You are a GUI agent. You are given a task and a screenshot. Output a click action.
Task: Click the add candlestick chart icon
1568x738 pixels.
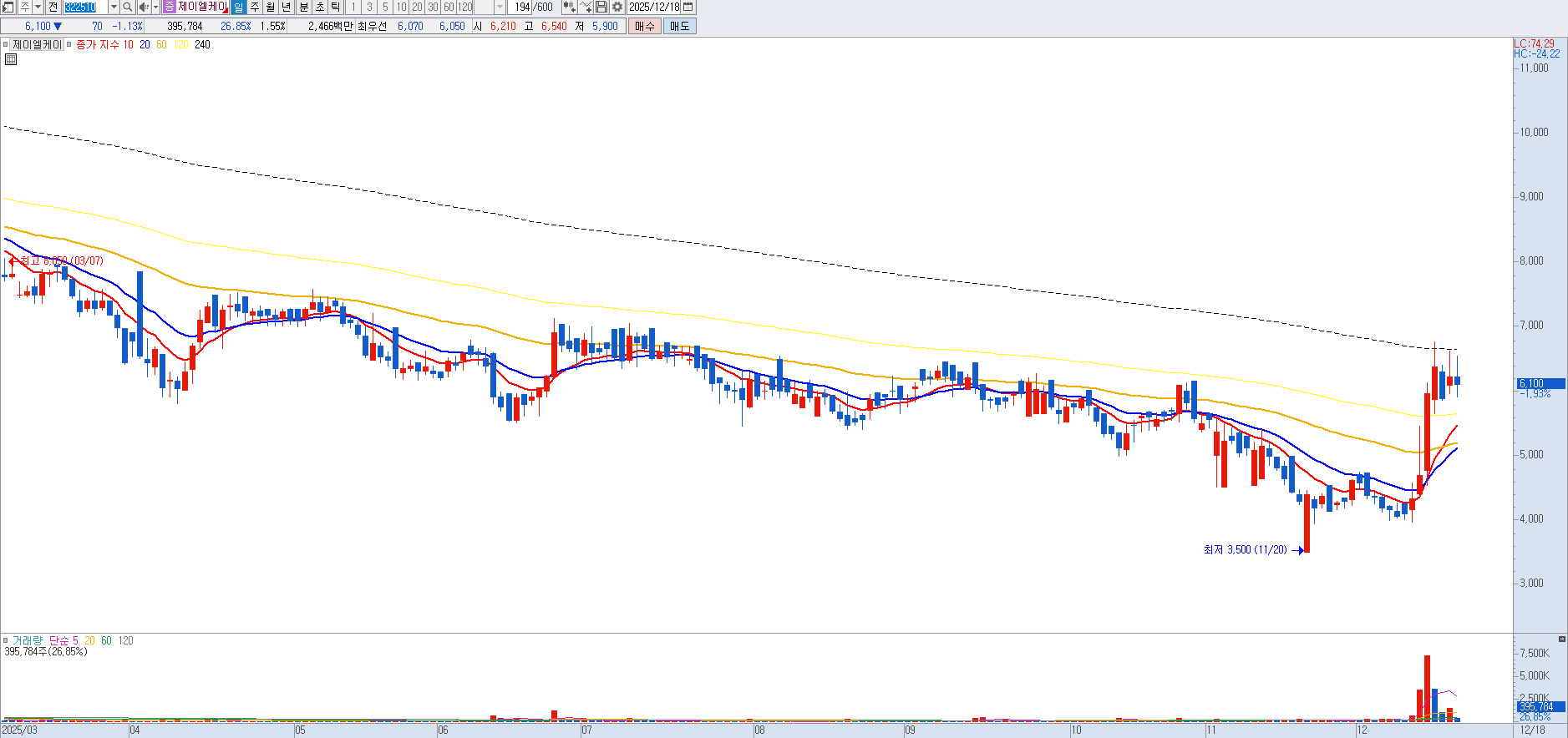click(569, 8)
